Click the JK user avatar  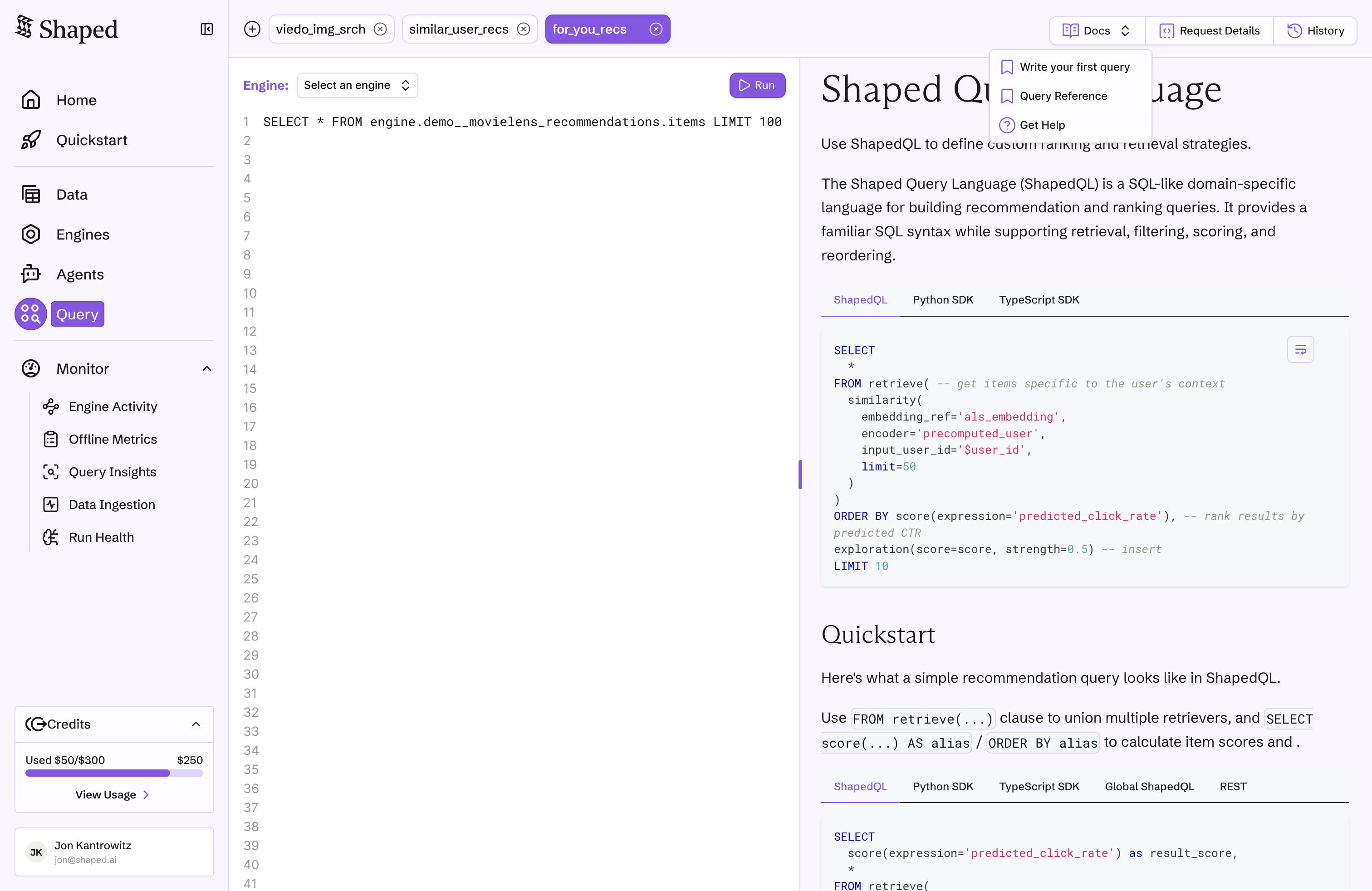point(36,852)
